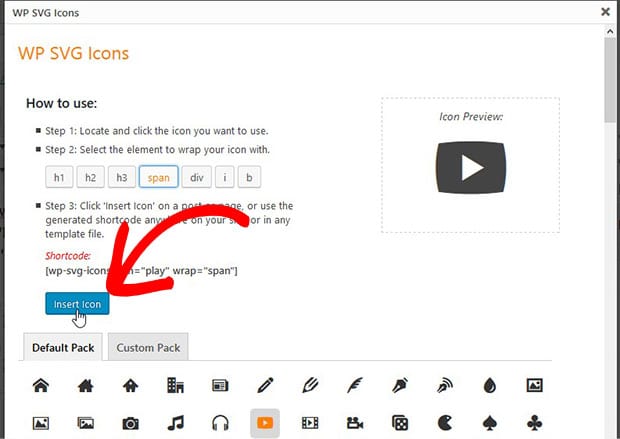Toggle the span wrap element
Image resolution: width=620 pixels, height=439 pixels.
coord(159,177)
